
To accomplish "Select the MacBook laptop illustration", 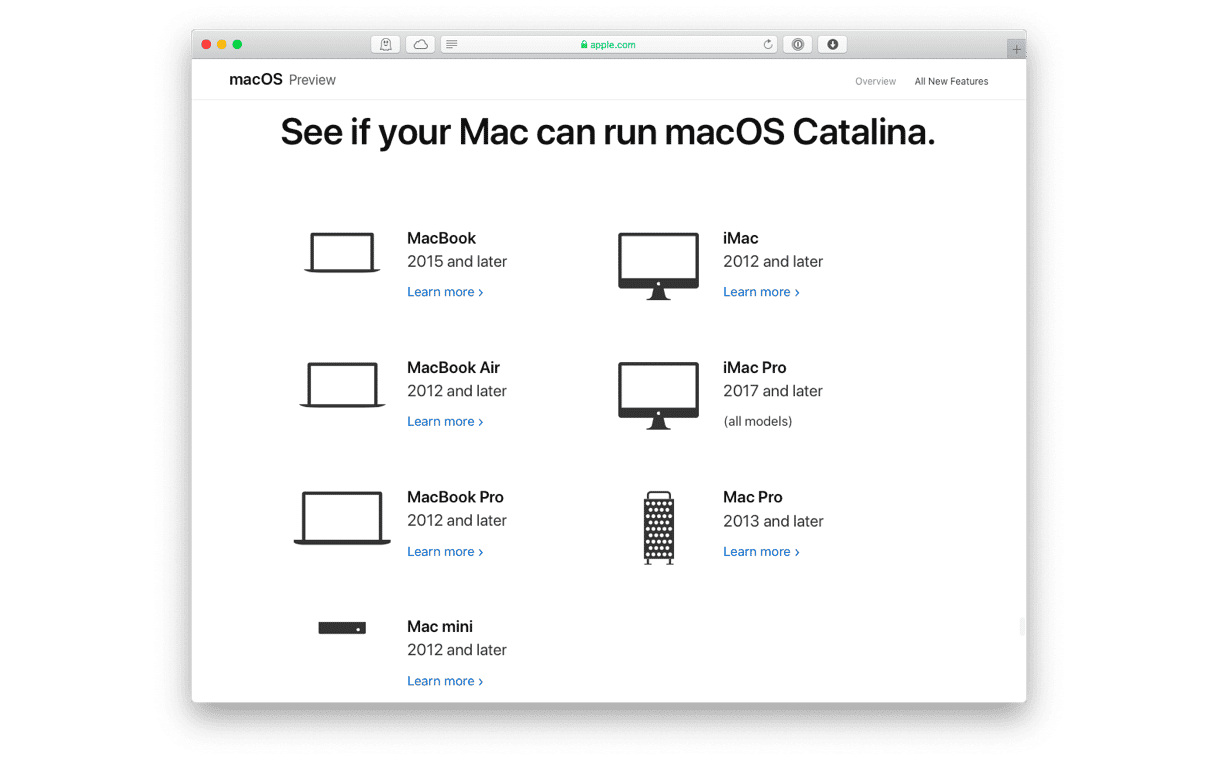I will [x=342, y=253].
